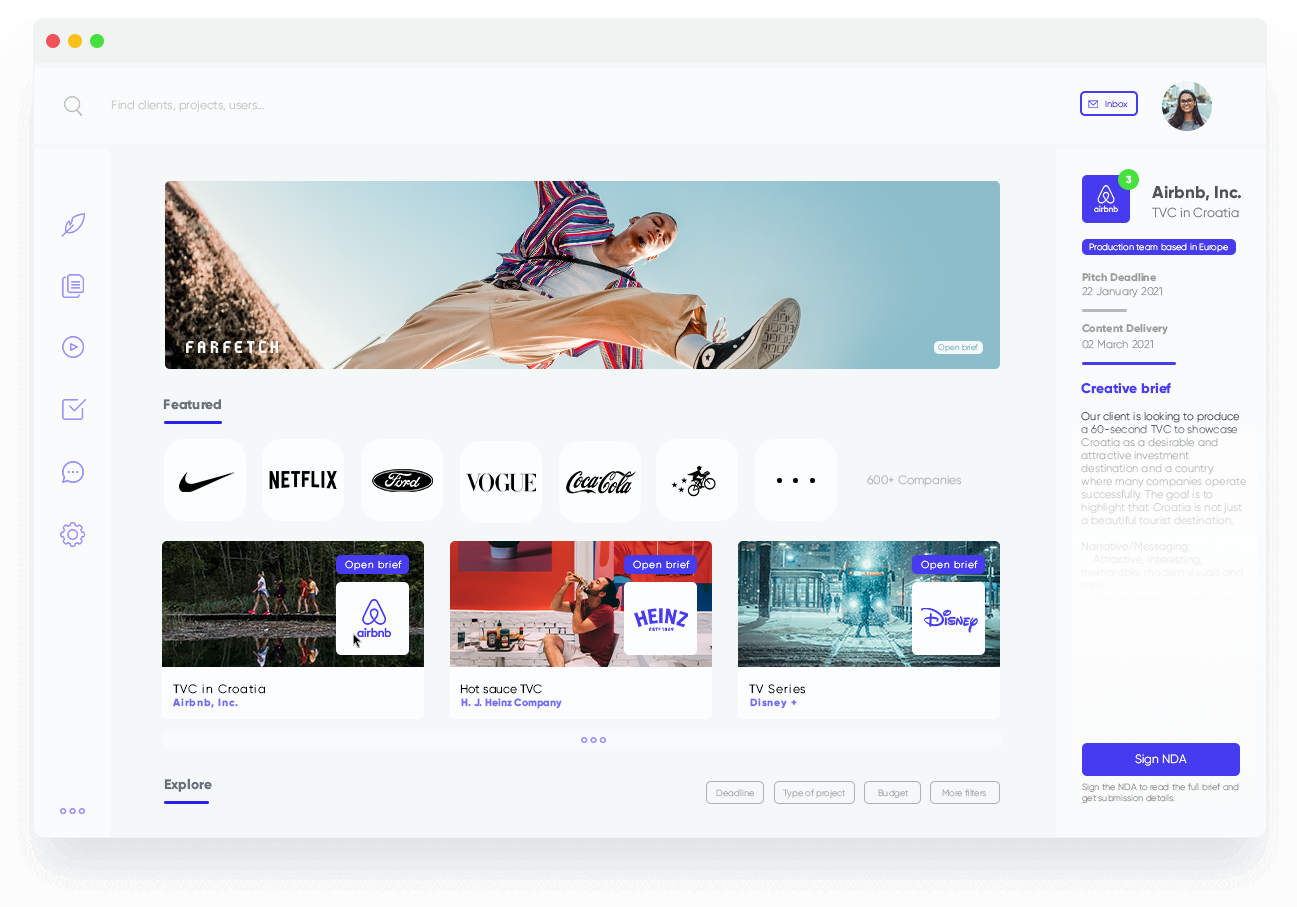Select the cyclist with stars logo tile
The height and width of the screenshot is (907, 1297).
pyautogui.click(x=697, y=480)
